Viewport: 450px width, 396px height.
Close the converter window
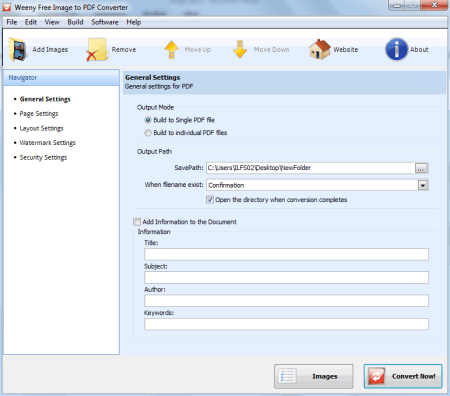[x=434, y=5]
